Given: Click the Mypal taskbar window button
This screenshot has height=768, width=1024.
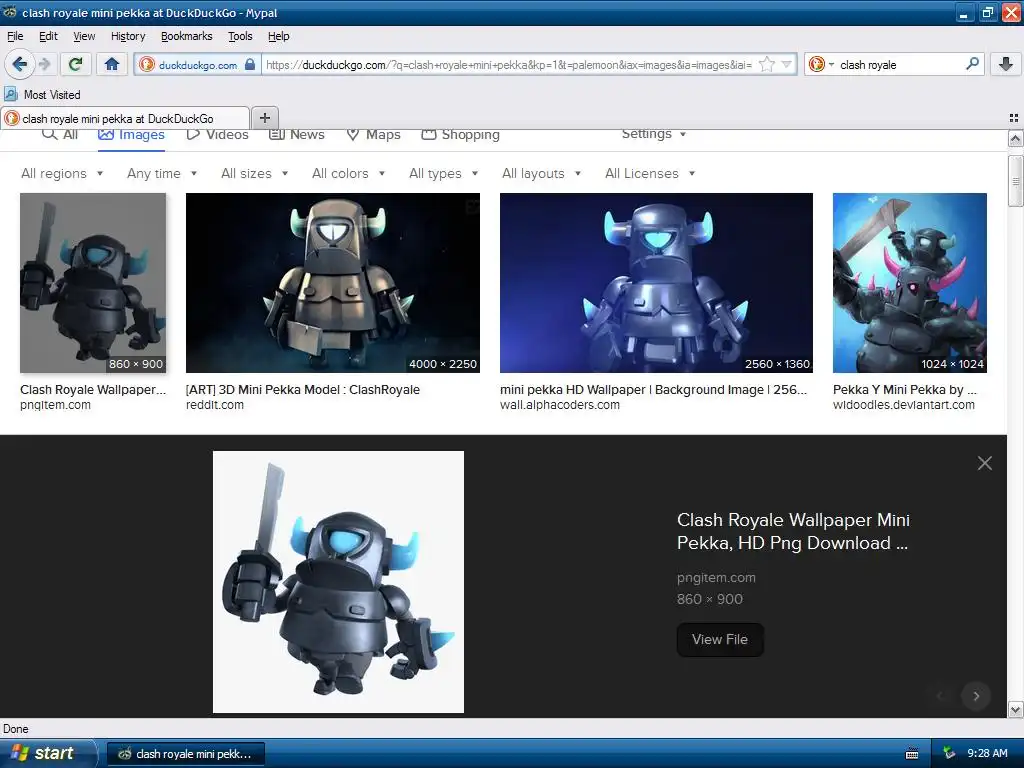Looking at the screenshot, I should pyautogui.click(x=185, y=754).
